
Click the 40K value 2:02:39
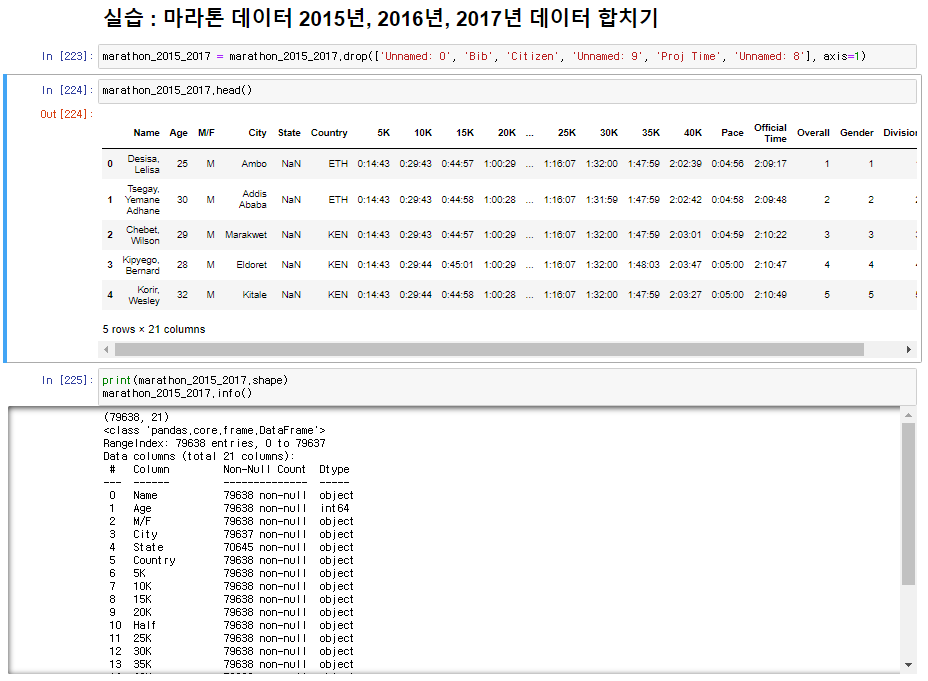pos(685,164)
